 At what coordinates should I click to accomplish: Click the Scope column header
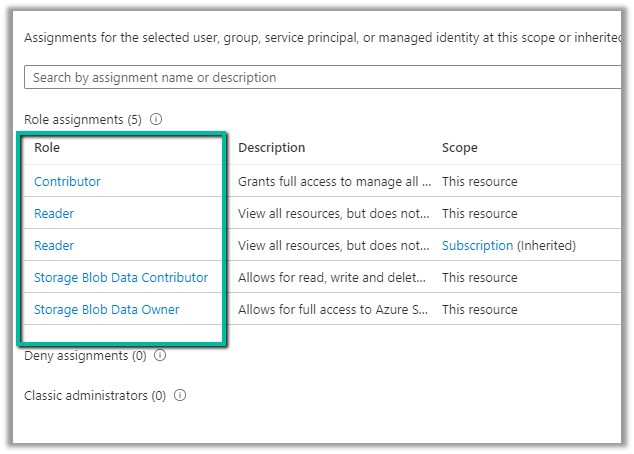(460, 147)
